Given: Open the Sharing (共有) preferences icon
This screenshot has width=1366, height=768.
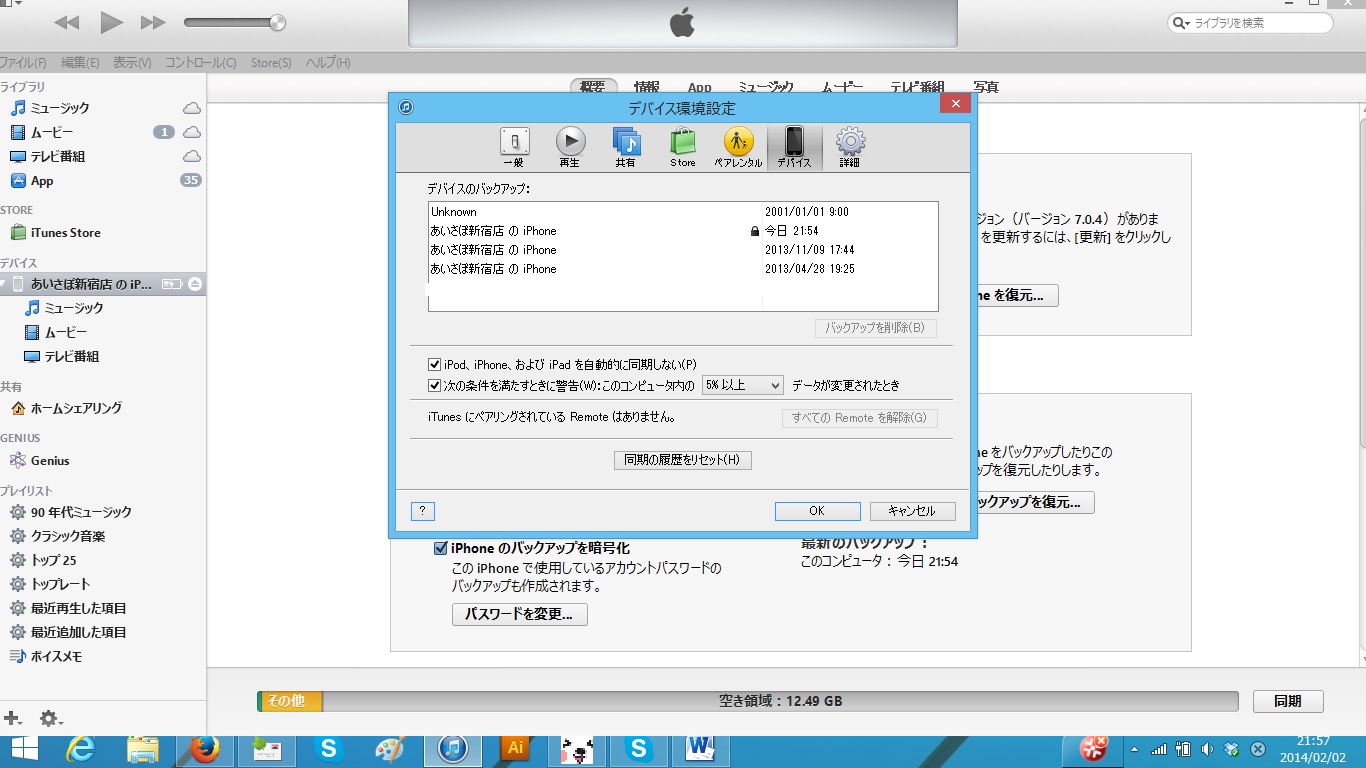Looking at the screenshot, I should 626,146.
